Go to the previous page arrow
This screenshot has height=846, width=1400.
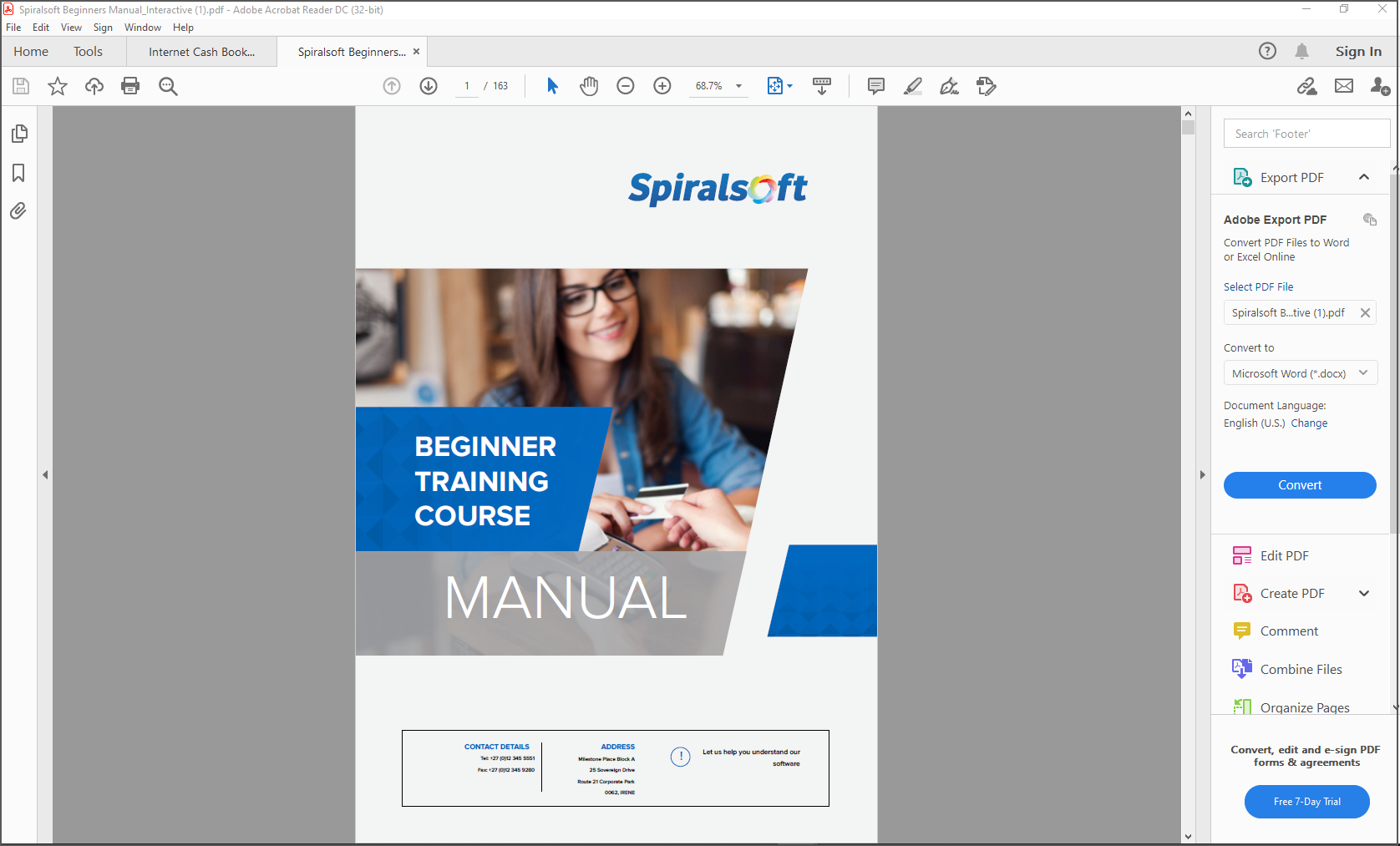tap(392, 86)
